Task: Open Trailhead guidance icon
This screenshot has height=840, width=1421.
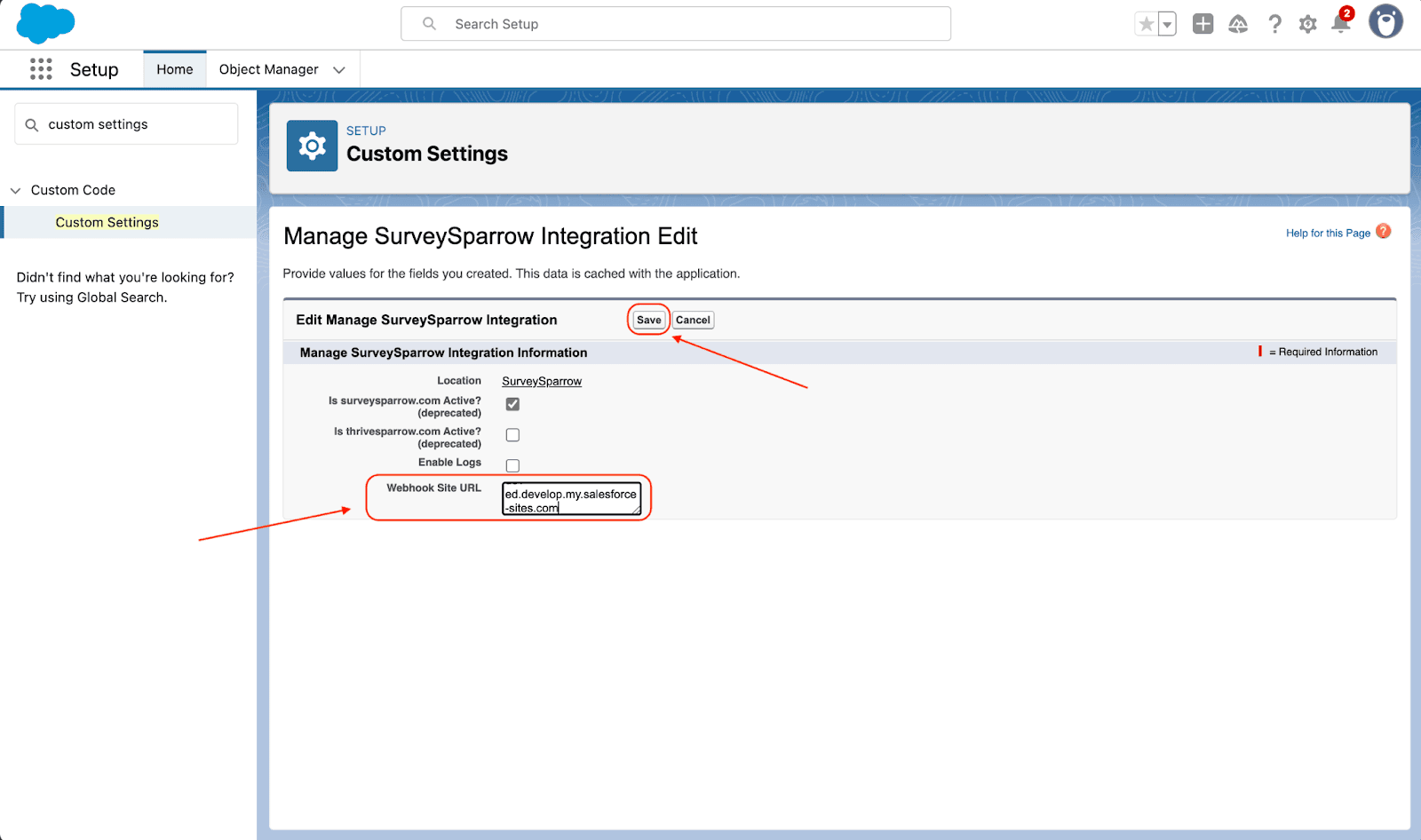Action: (1238, 24)
